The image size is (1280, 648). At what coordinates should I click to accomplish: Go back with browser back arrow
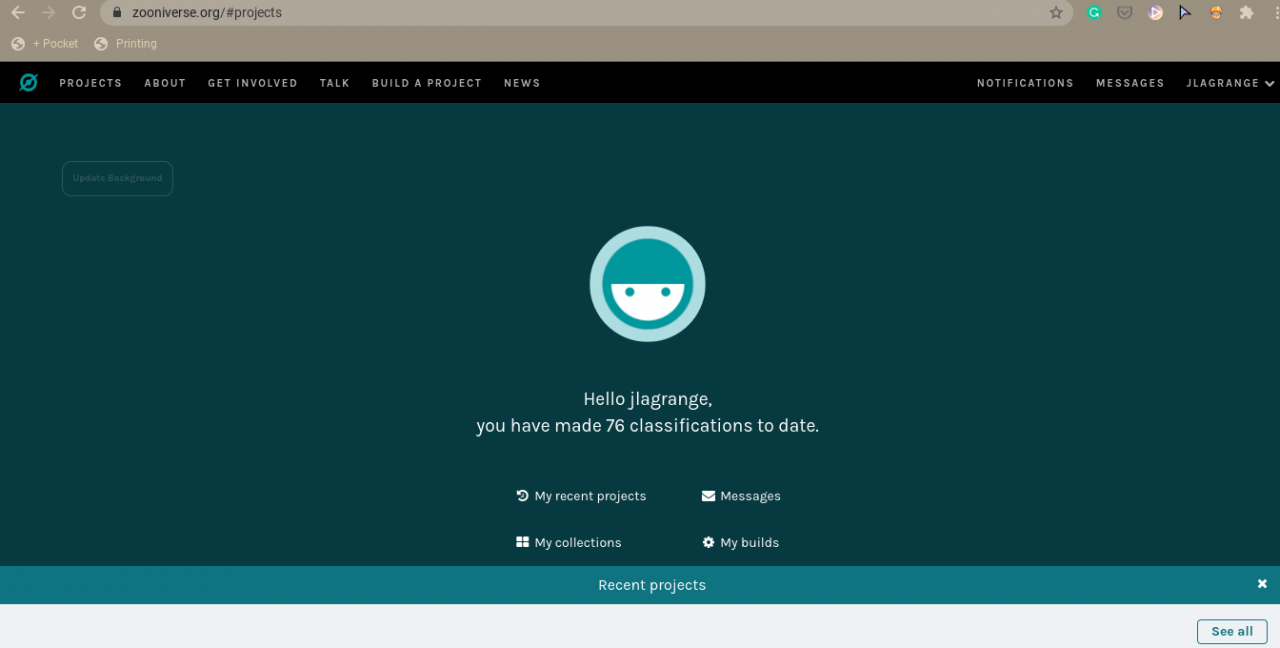click(17, 13)
